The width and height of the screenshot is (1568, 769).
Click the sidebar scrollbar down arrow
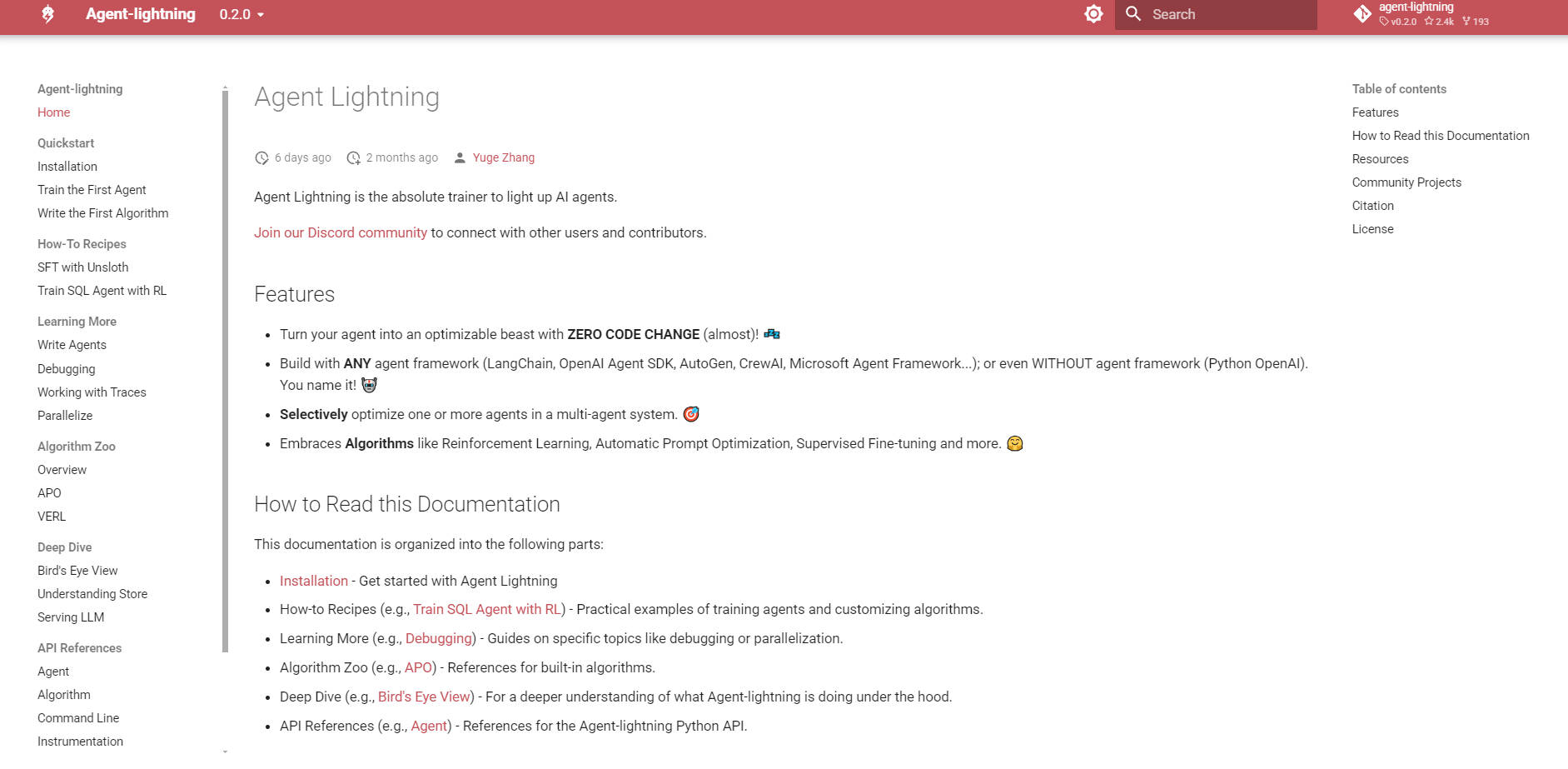(225, 751)
